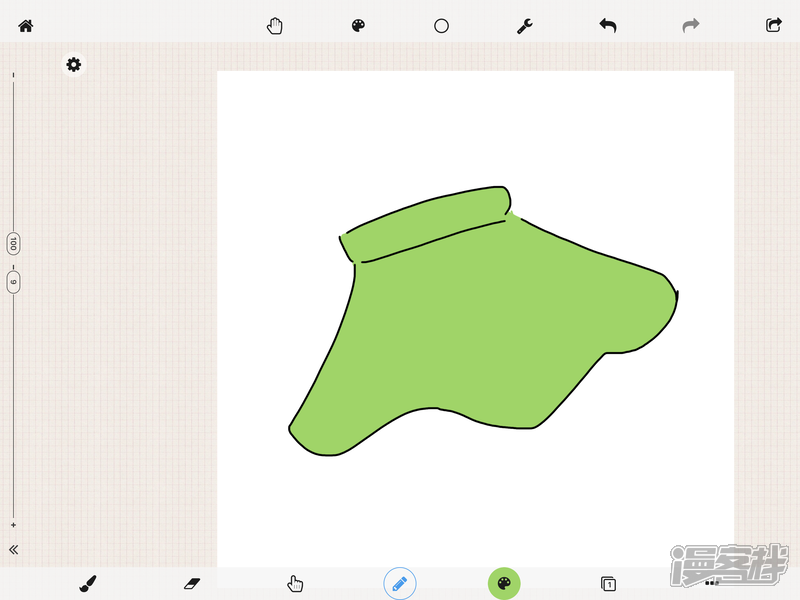
Task: Open canvas settings gear
Action: (x=73, y=65)
